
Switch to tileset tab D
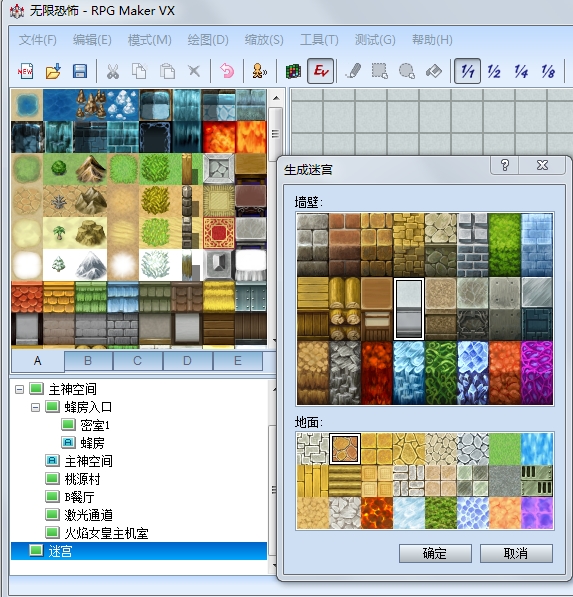[x=187, y=361]
